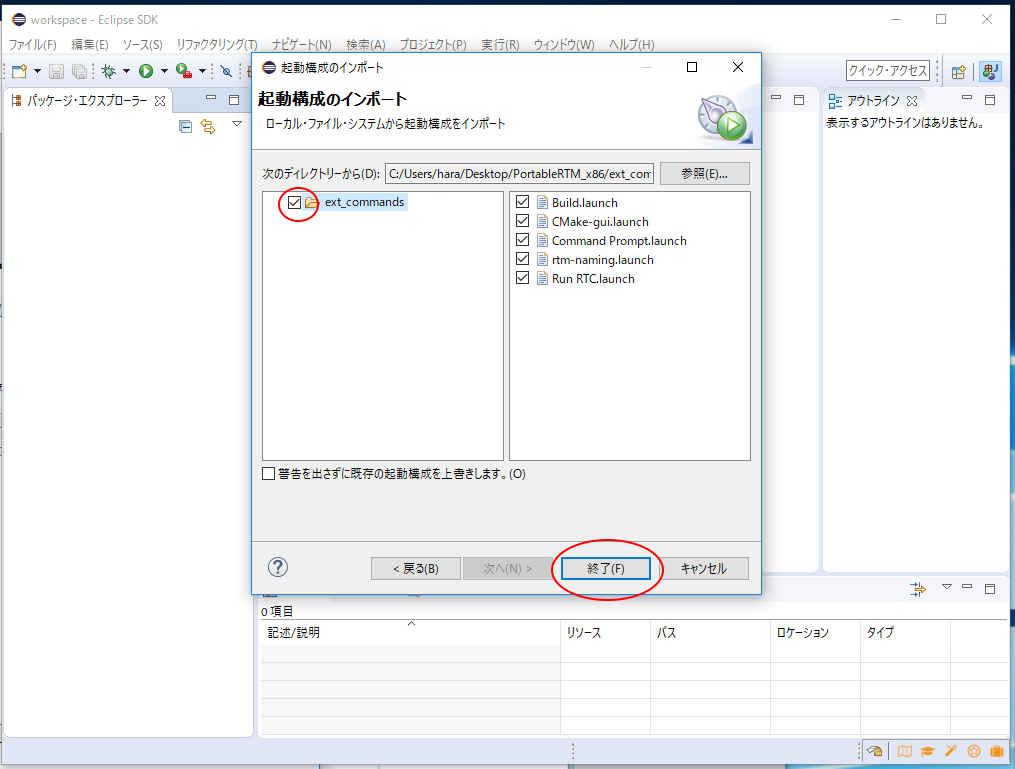The width and height of the screenshot is (1015, 769).
Task: Click Collapse All in Package Explorer
Action: point(186,126)
